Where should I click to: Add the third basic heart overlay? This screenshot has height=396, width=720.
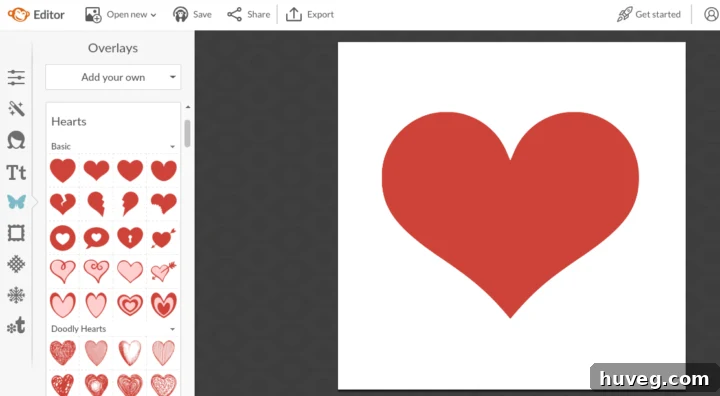[x=130, y=170]
